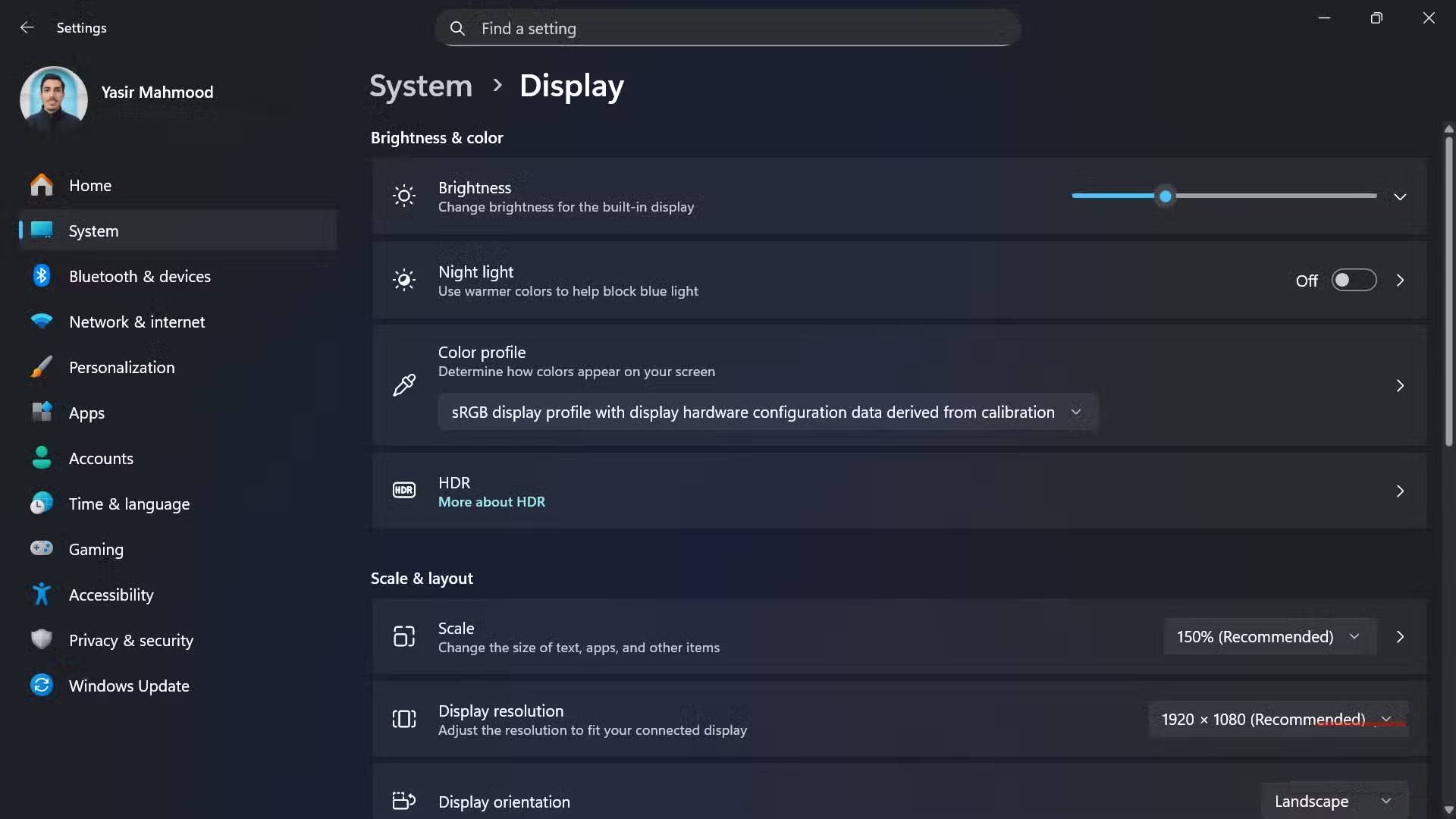The image size is (1456, 819).
Task: Click the Privacy & security shield icon
Action: [42, 640]
